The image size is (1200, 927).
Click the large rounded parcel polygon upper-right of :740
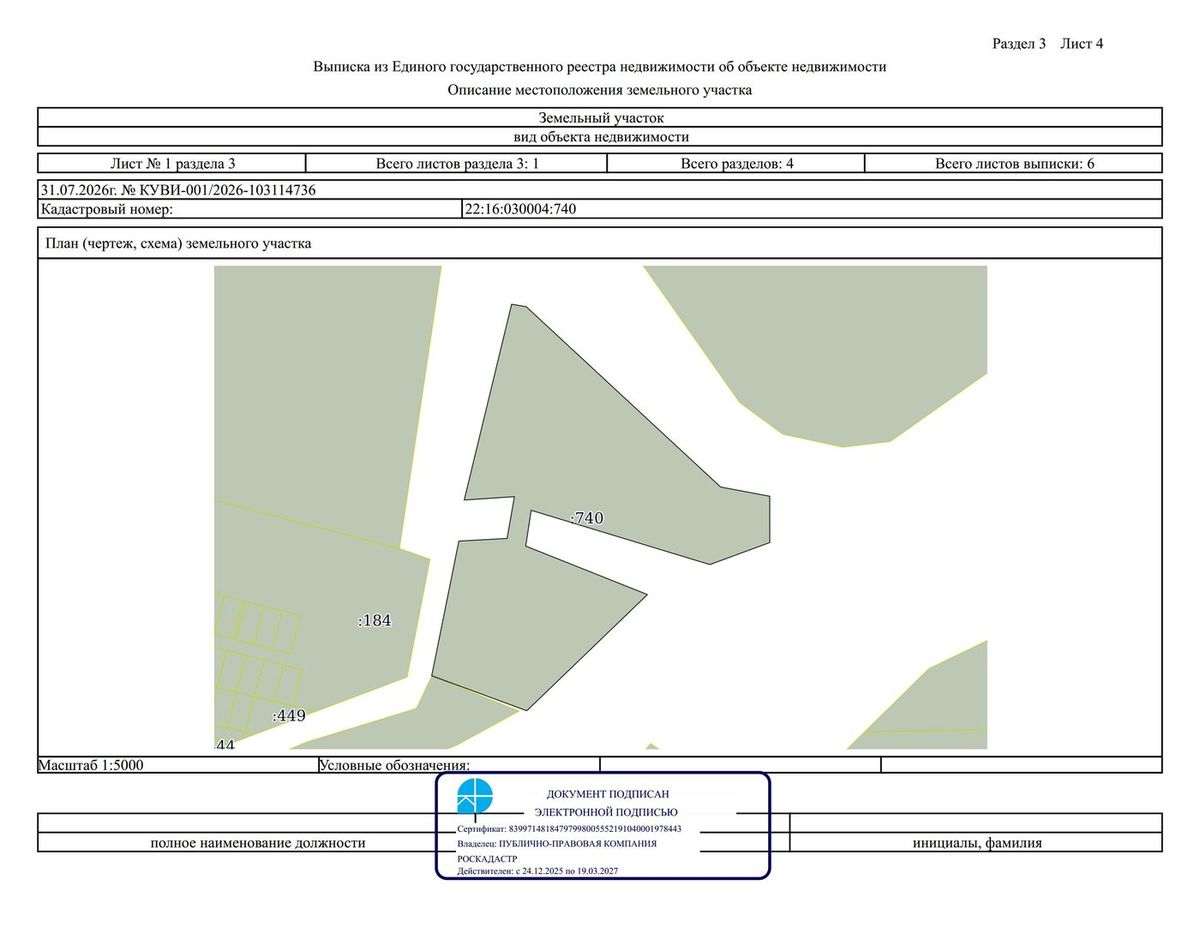pos(840,350)
